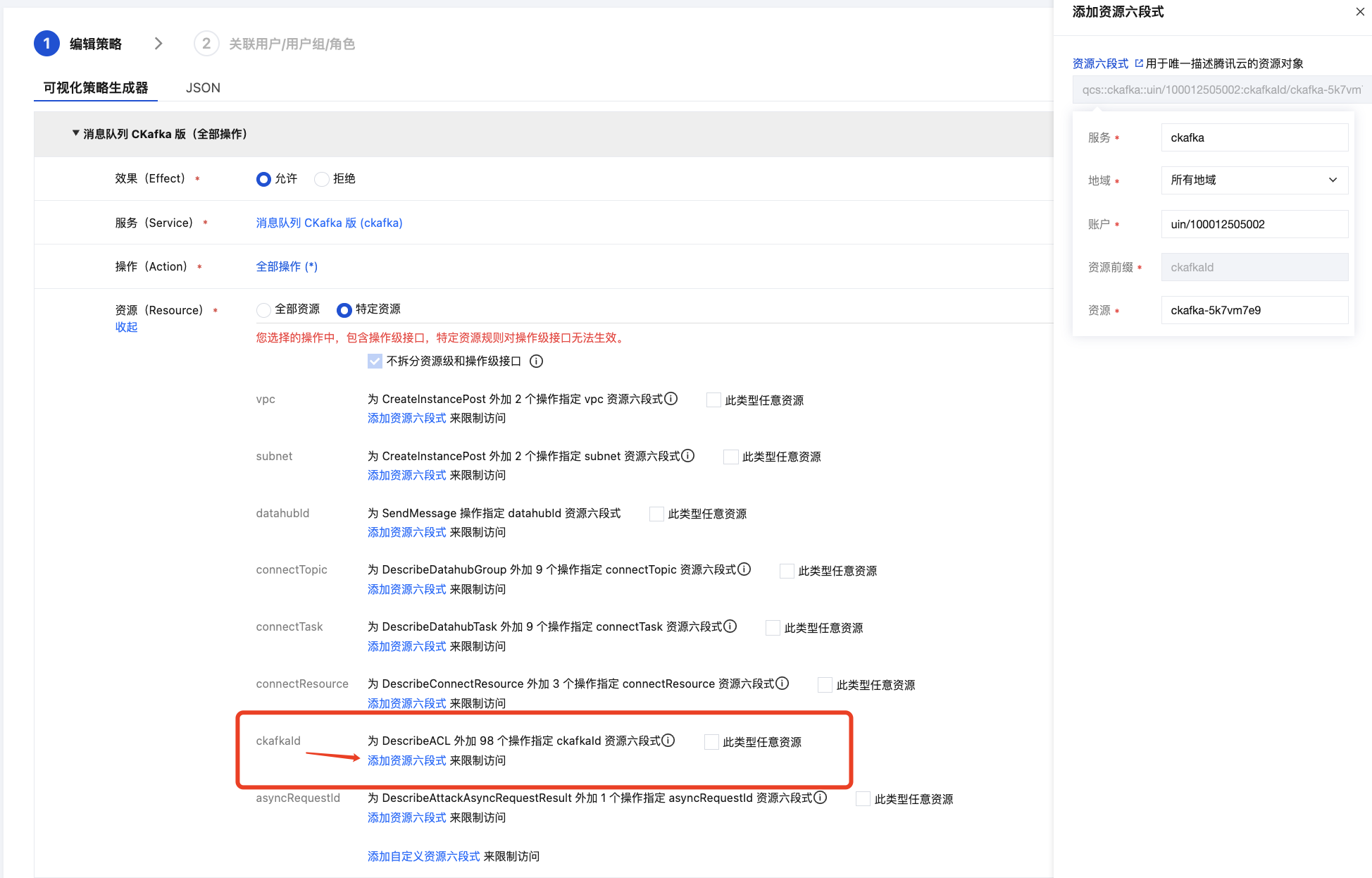Click info icon beside subnet 资源六段式
1372x878 pixels.
pos(688,456)
